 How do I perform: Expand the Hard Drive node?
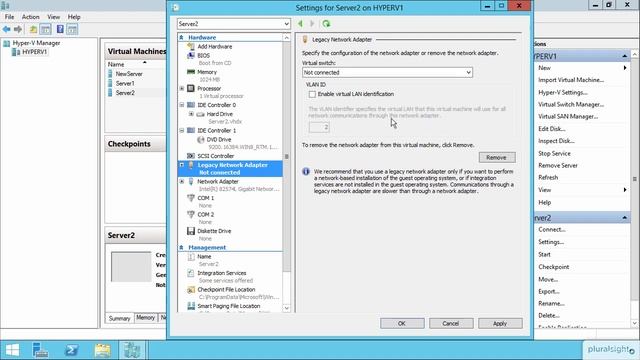(191, 114)
